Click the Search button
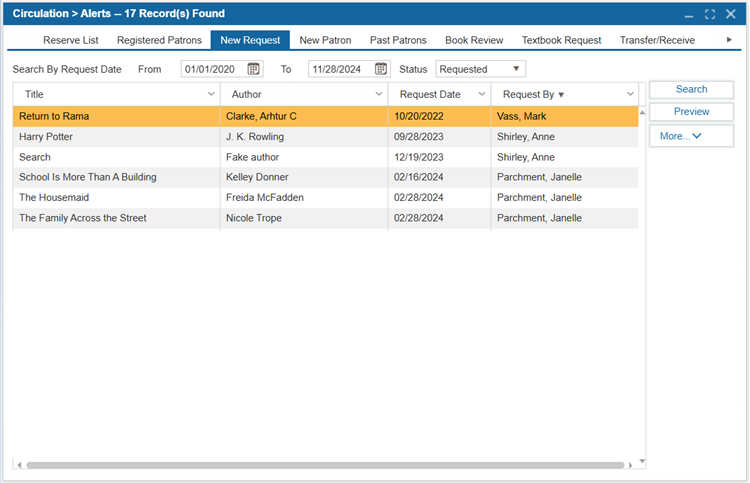The image size is (750, 483). click(691, 89)
